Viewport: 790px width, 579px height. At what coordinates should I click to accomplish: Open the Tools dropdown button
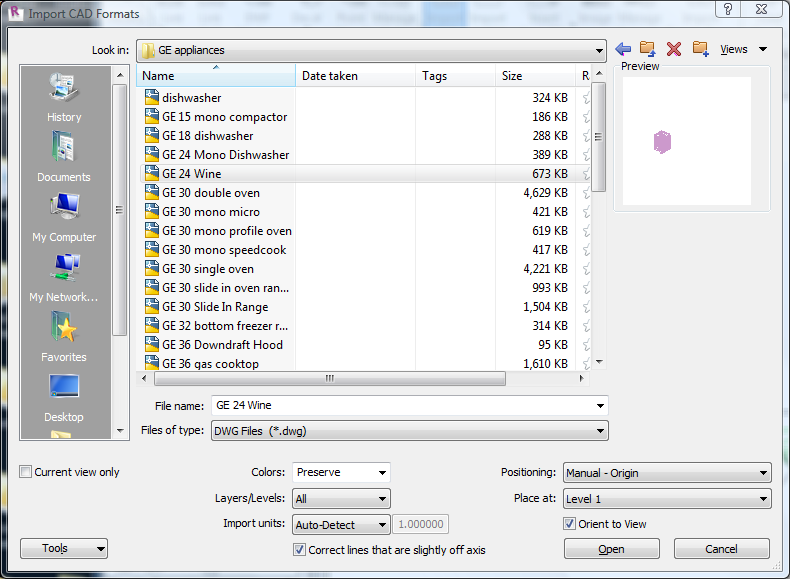coord(64,548)
